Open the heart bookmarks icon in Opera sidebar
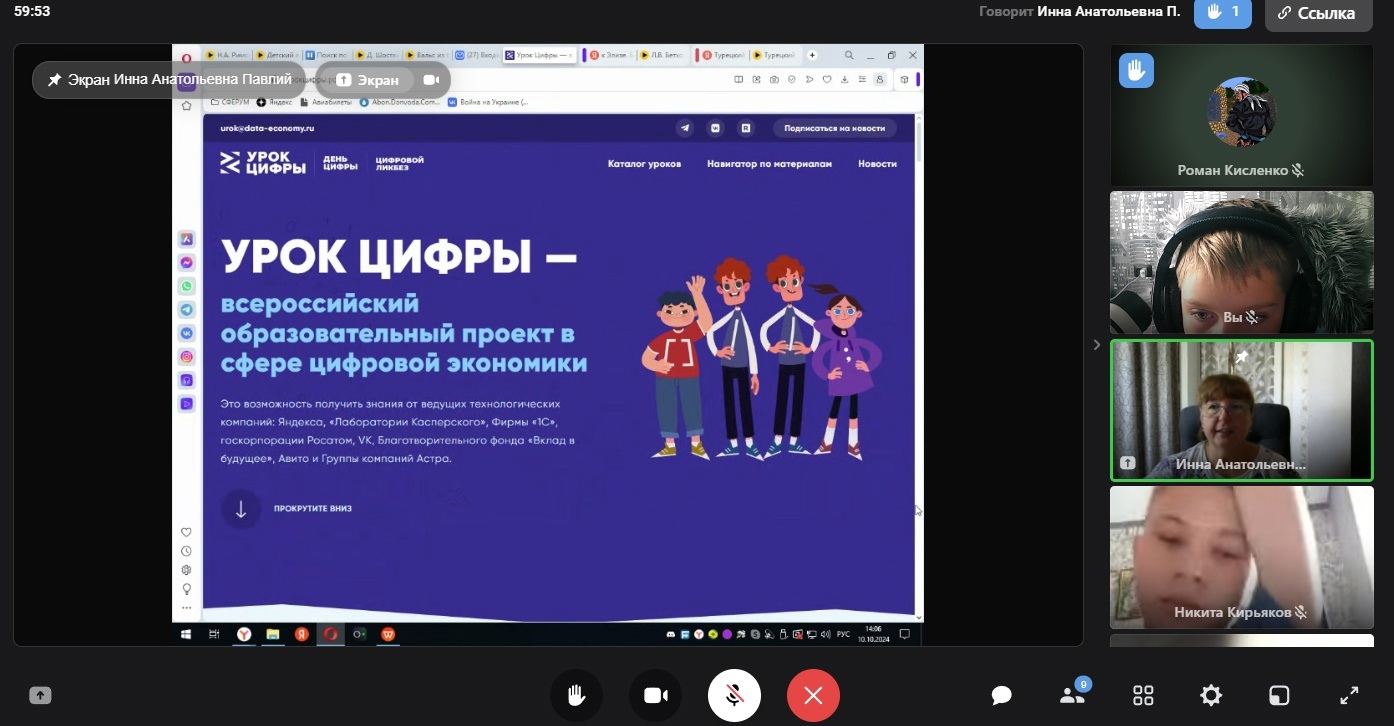 (186, 532)
